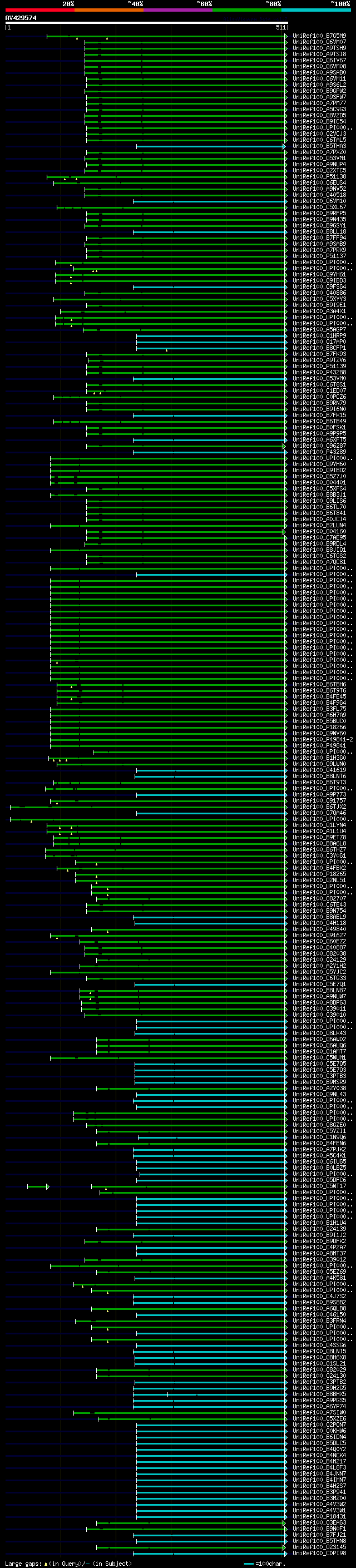356x1568 pixels.
Task: Click the green alignment bar for UniRef100_B7G5M9
Action: click(166, 36)
